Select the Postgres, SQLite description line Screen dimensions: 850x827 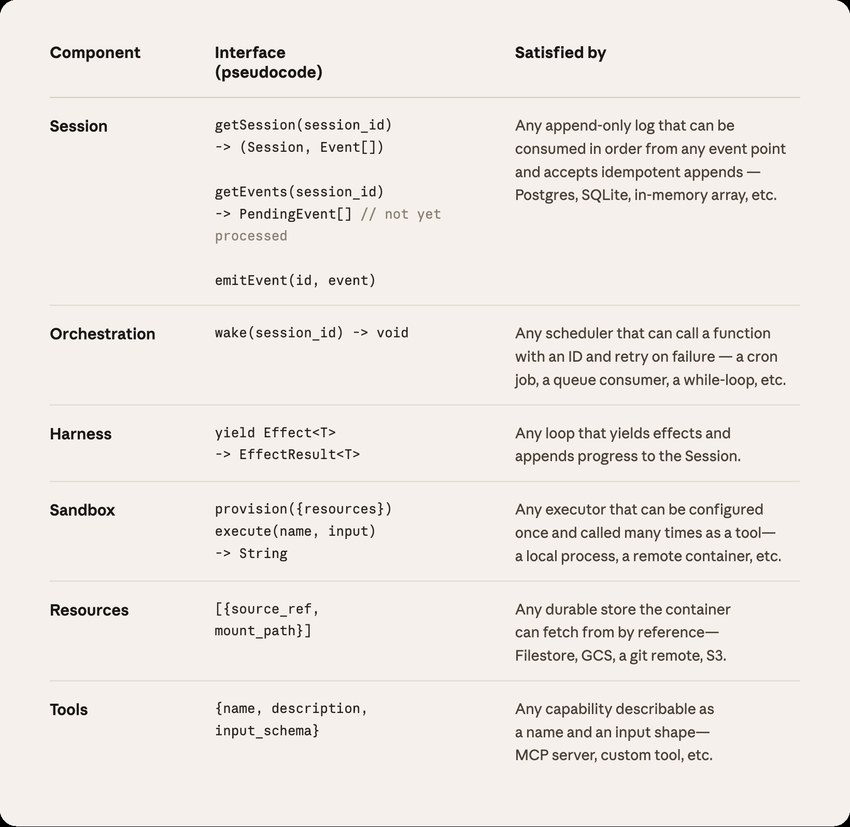coord(646,195)
